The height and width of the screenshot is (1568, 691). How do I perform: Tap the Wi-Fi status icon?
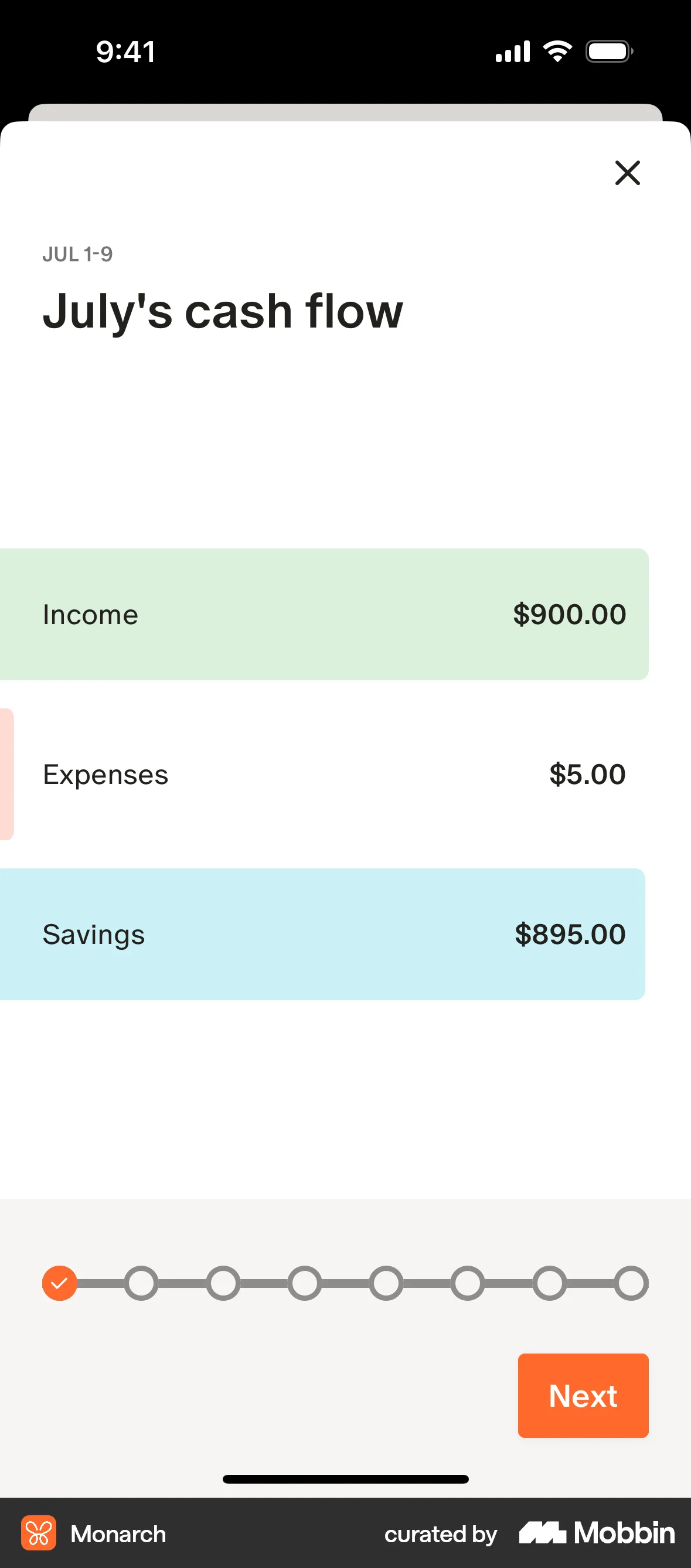(557, 51)
